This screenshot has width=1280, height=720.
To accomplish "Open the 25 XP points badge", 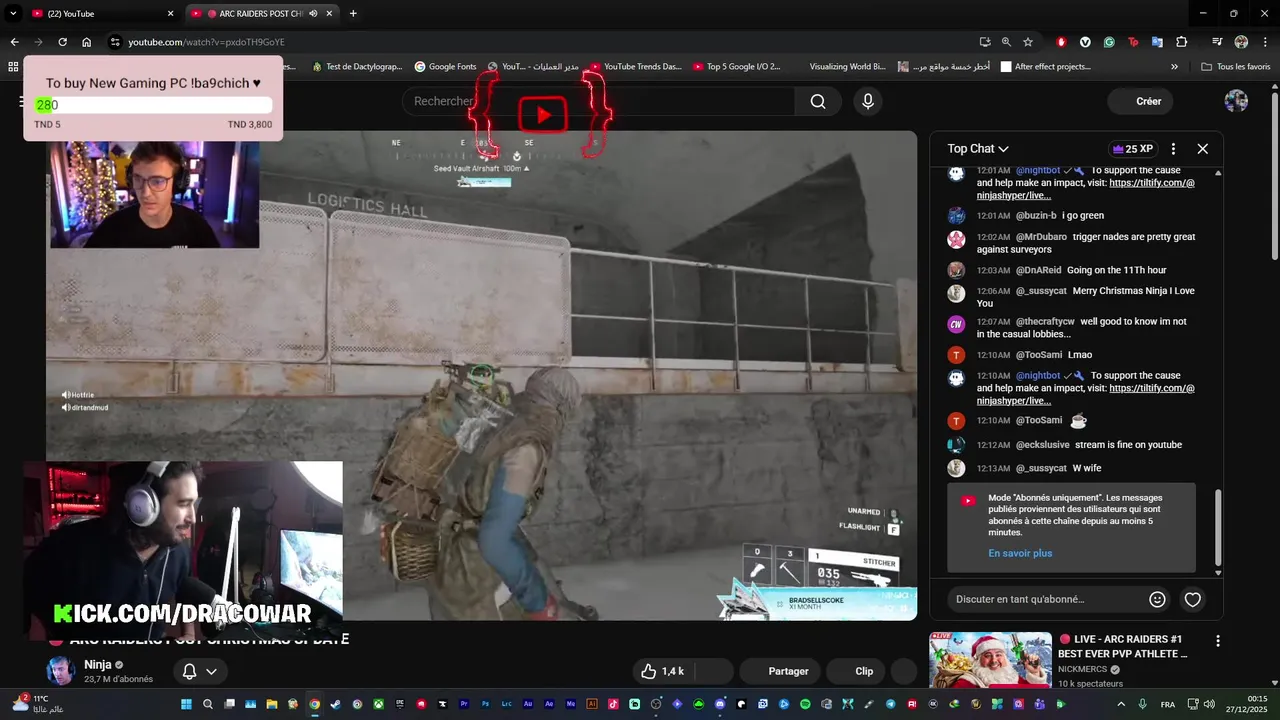I will coord(1133,149).
